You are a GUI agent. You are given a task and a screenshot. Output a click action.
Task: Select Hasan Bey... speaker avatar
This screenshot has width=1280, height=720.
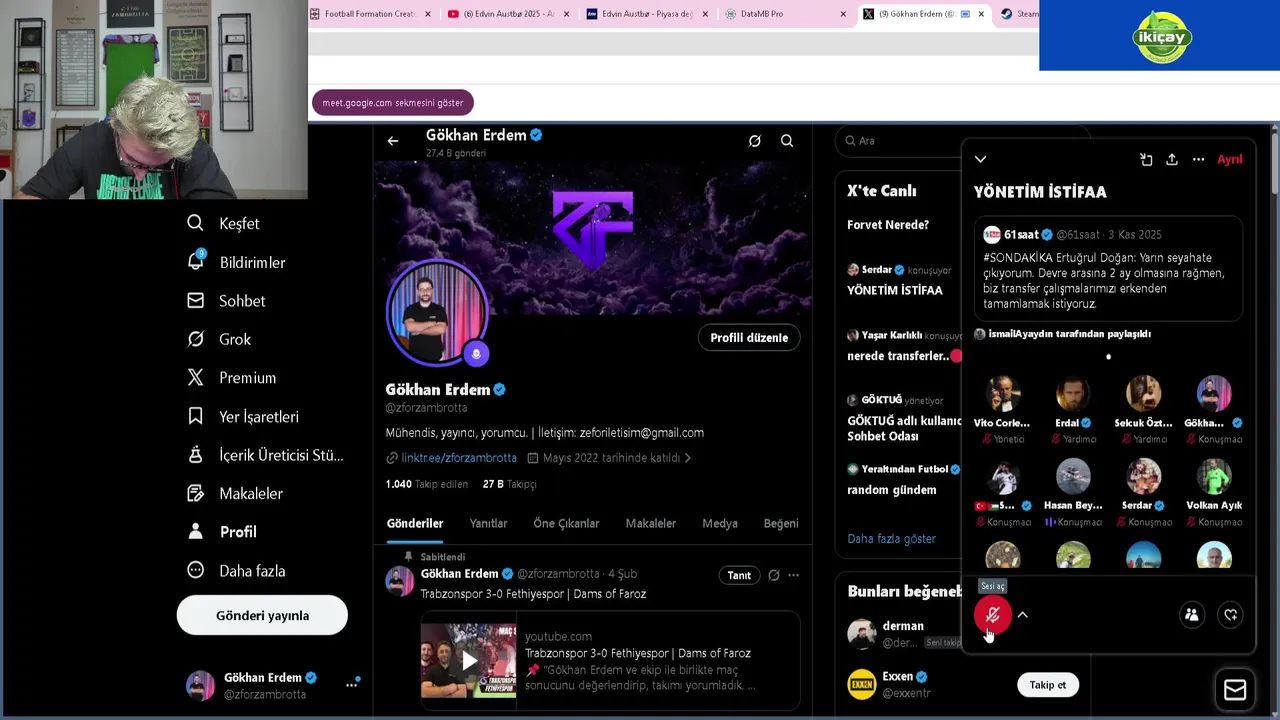coord(1073,477)
